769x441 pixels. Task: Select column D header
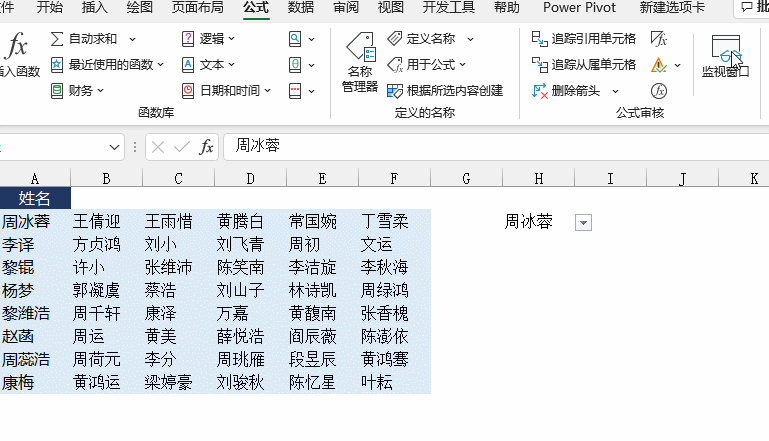[251, 179]
